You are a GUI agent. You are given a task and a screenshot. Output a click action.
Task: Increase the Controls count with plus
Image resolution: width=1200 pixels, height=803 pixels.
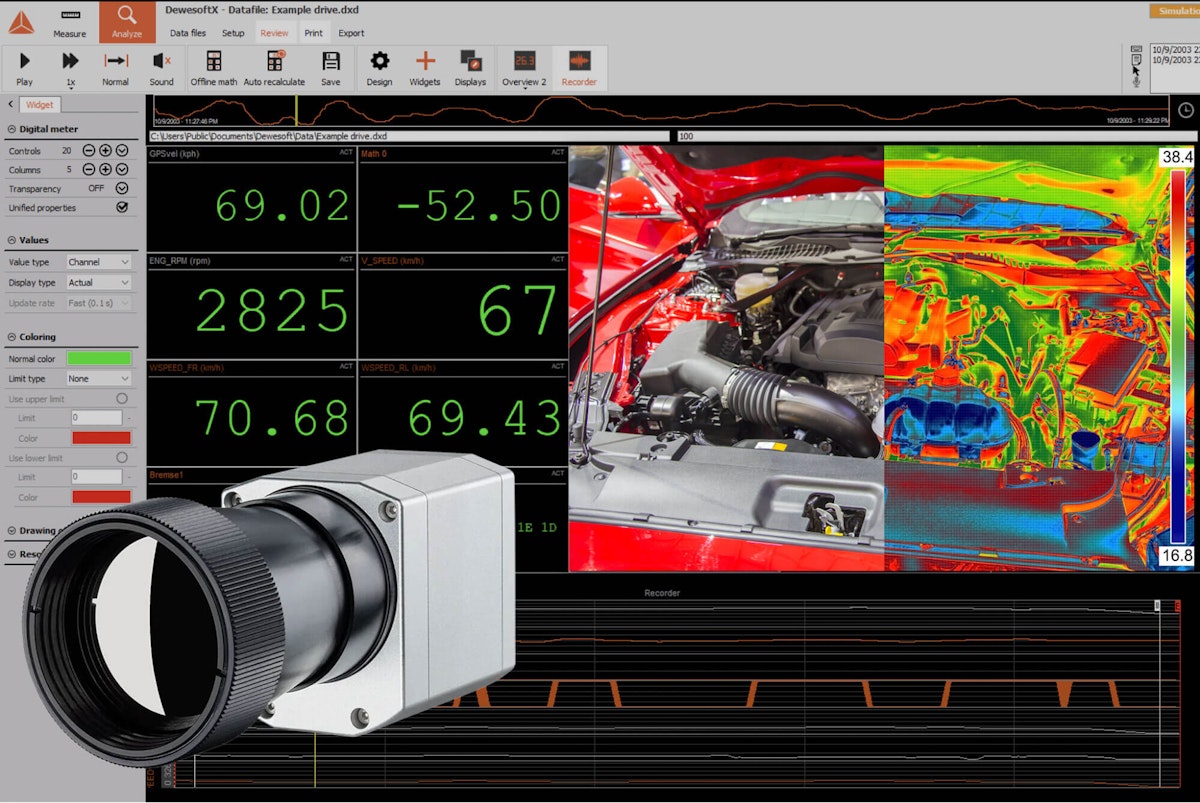(105, 150)
